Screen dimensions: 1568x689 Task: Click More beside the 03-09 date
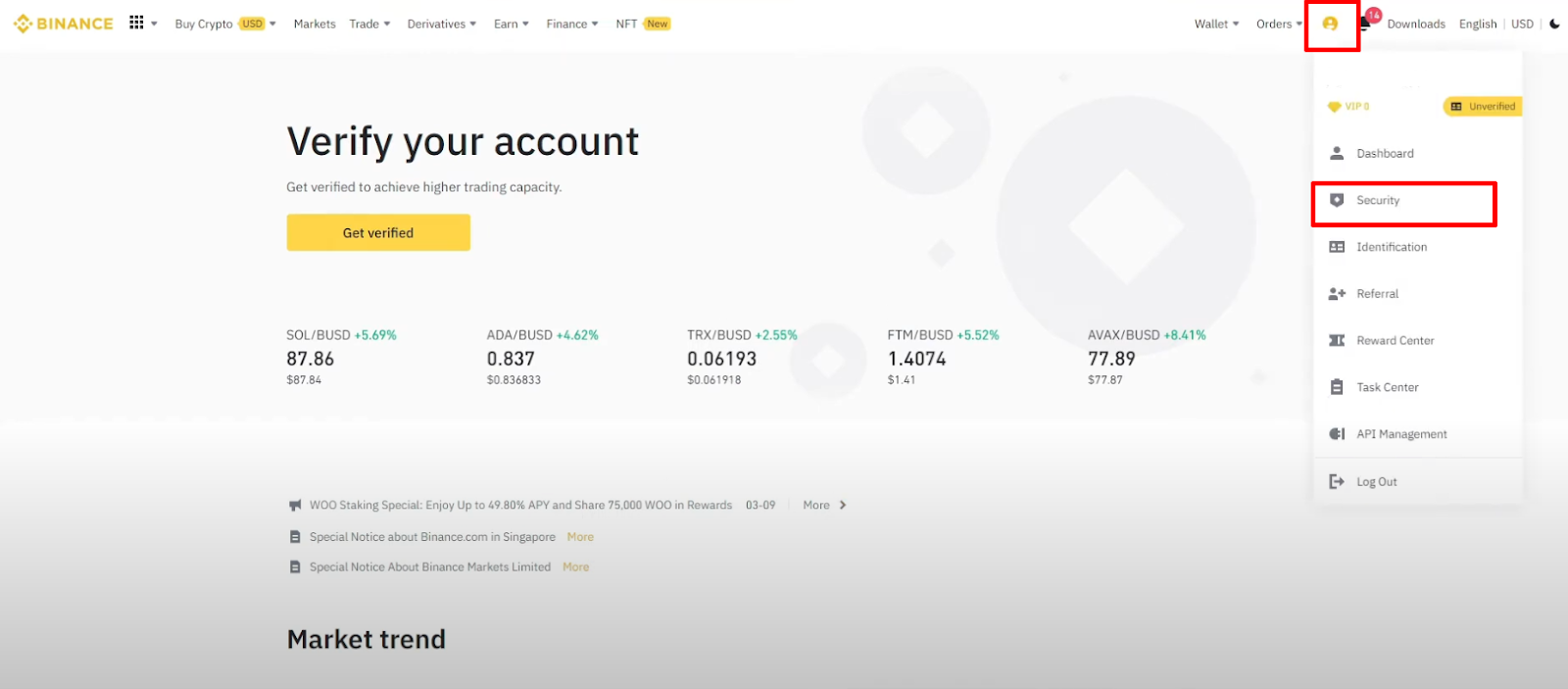pos(816,505)
